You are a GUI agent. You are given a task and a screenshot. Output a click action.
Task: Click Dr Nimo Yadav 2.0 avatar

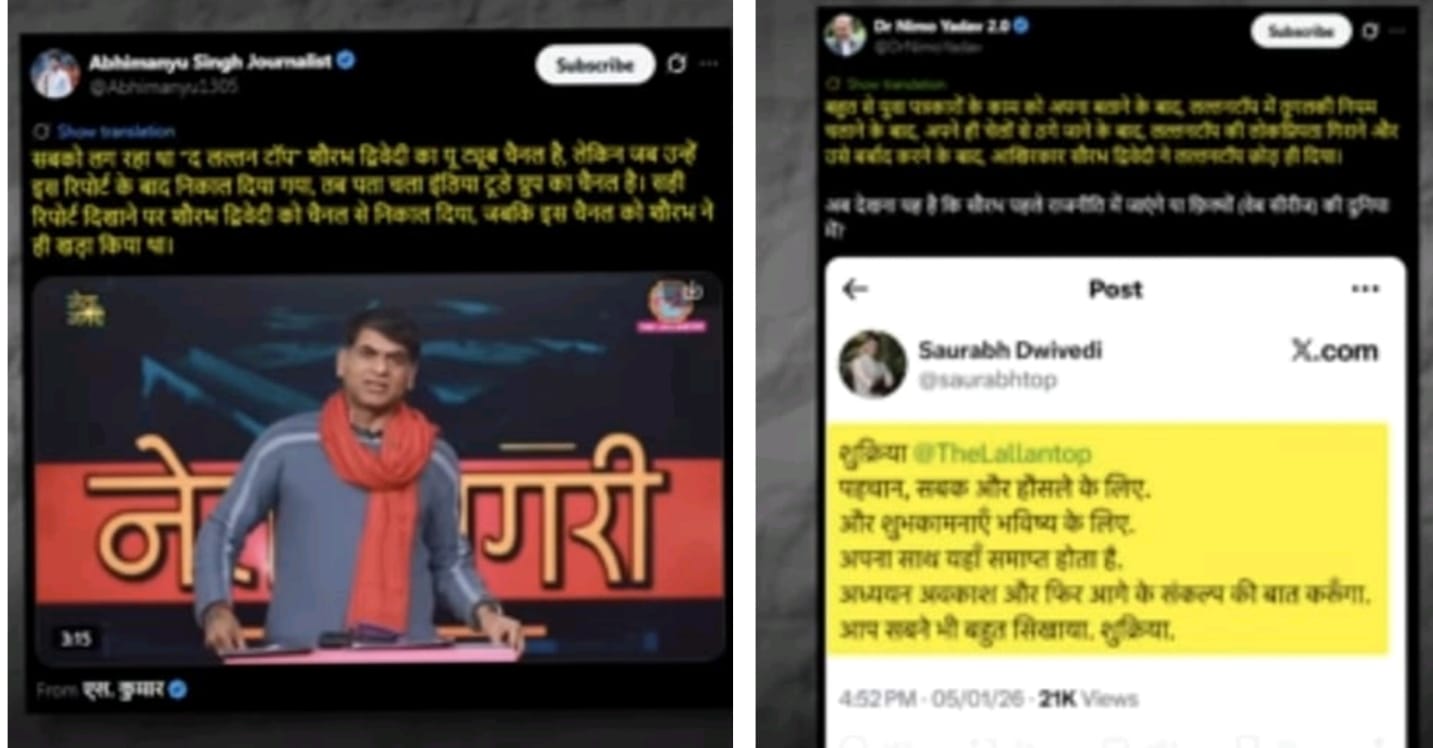pyautogui.click(x=845, y=36)
